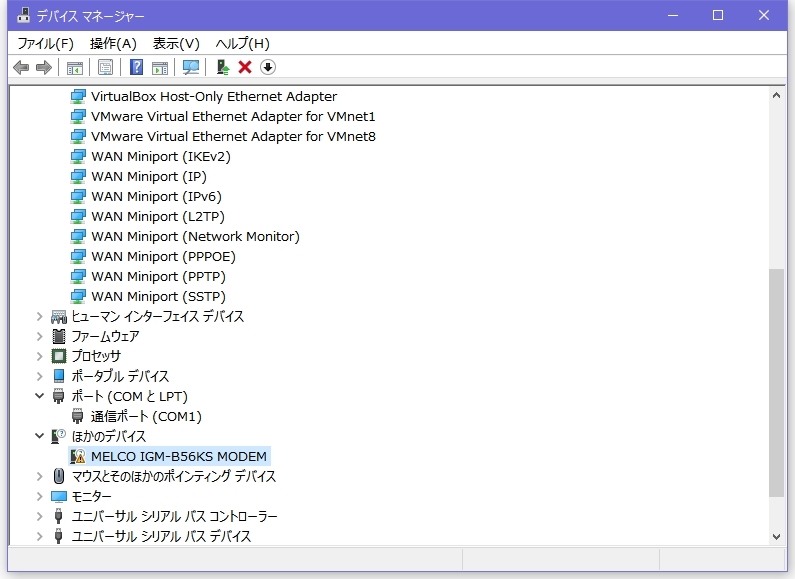Click the mouse category icon
The height and width of the screenshot is (579, 795).
tap(59, 476)
